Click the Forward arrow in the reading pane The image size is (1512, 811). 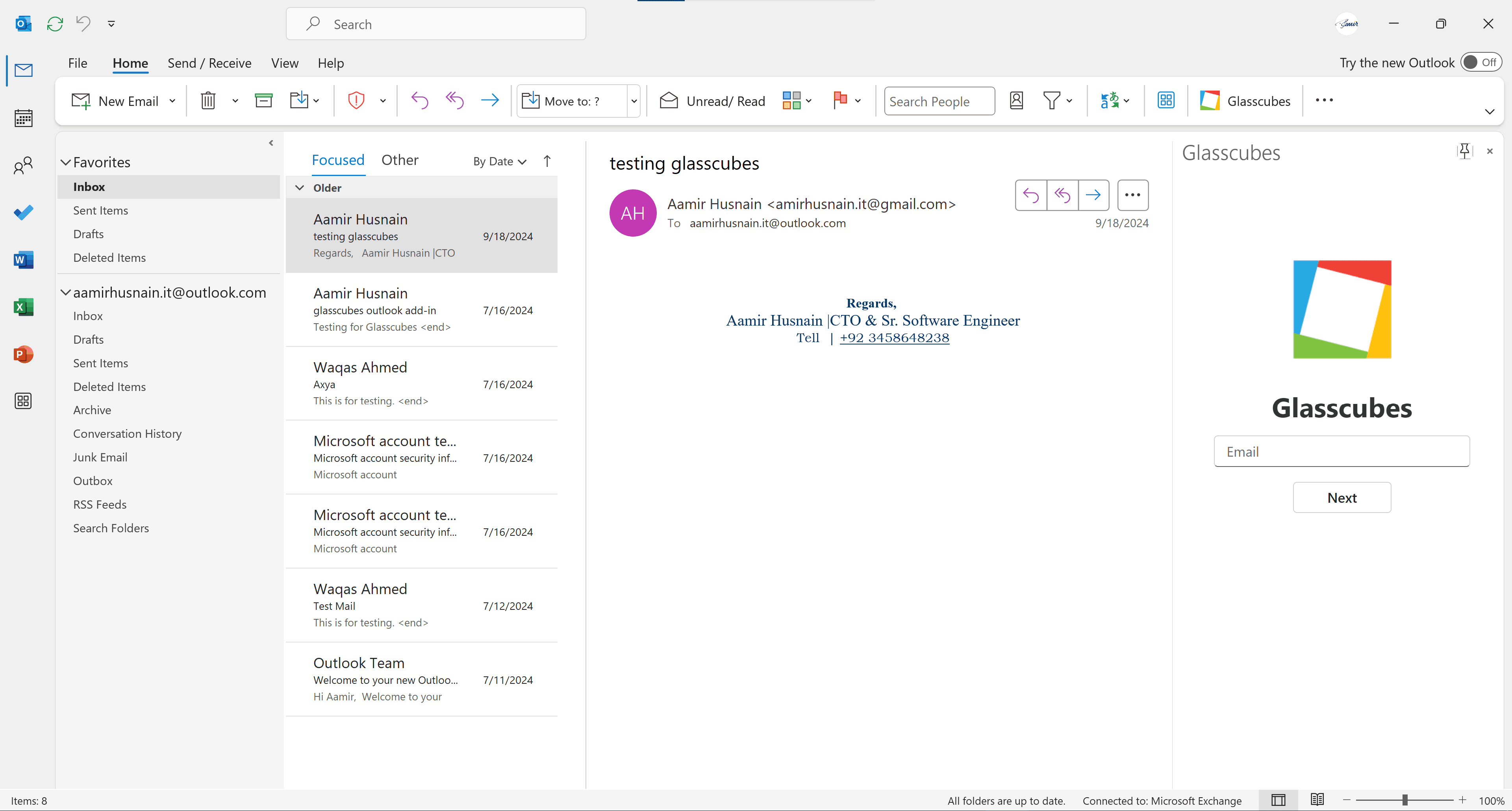pos(1093,194)
